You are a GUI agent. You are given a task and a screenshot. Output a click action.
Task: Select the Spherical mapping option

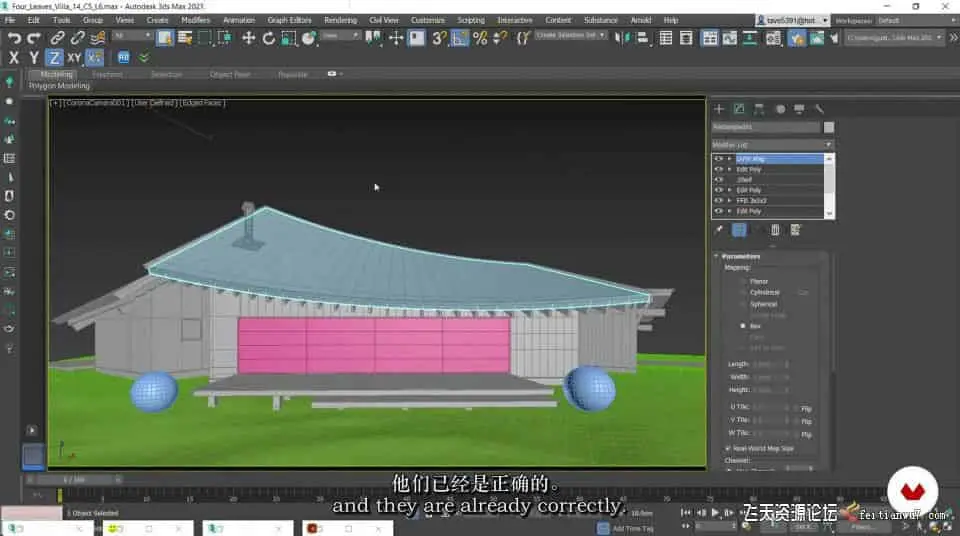[743, 304]
